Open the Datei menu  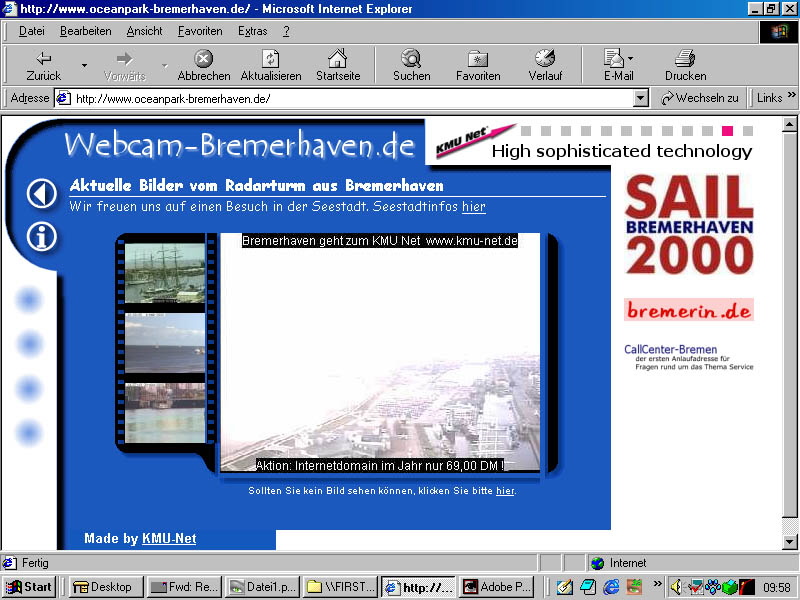click(32, 31)
